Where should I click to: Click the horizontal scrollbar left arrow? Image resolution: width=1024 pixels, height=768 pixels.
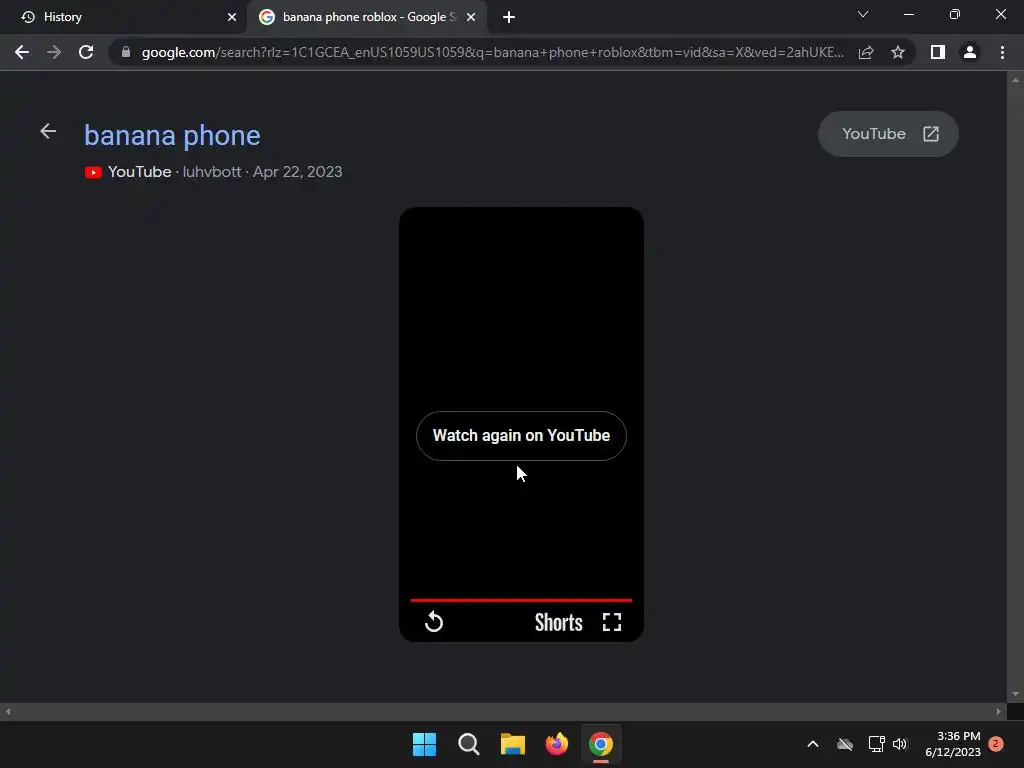tap(8, 712)
